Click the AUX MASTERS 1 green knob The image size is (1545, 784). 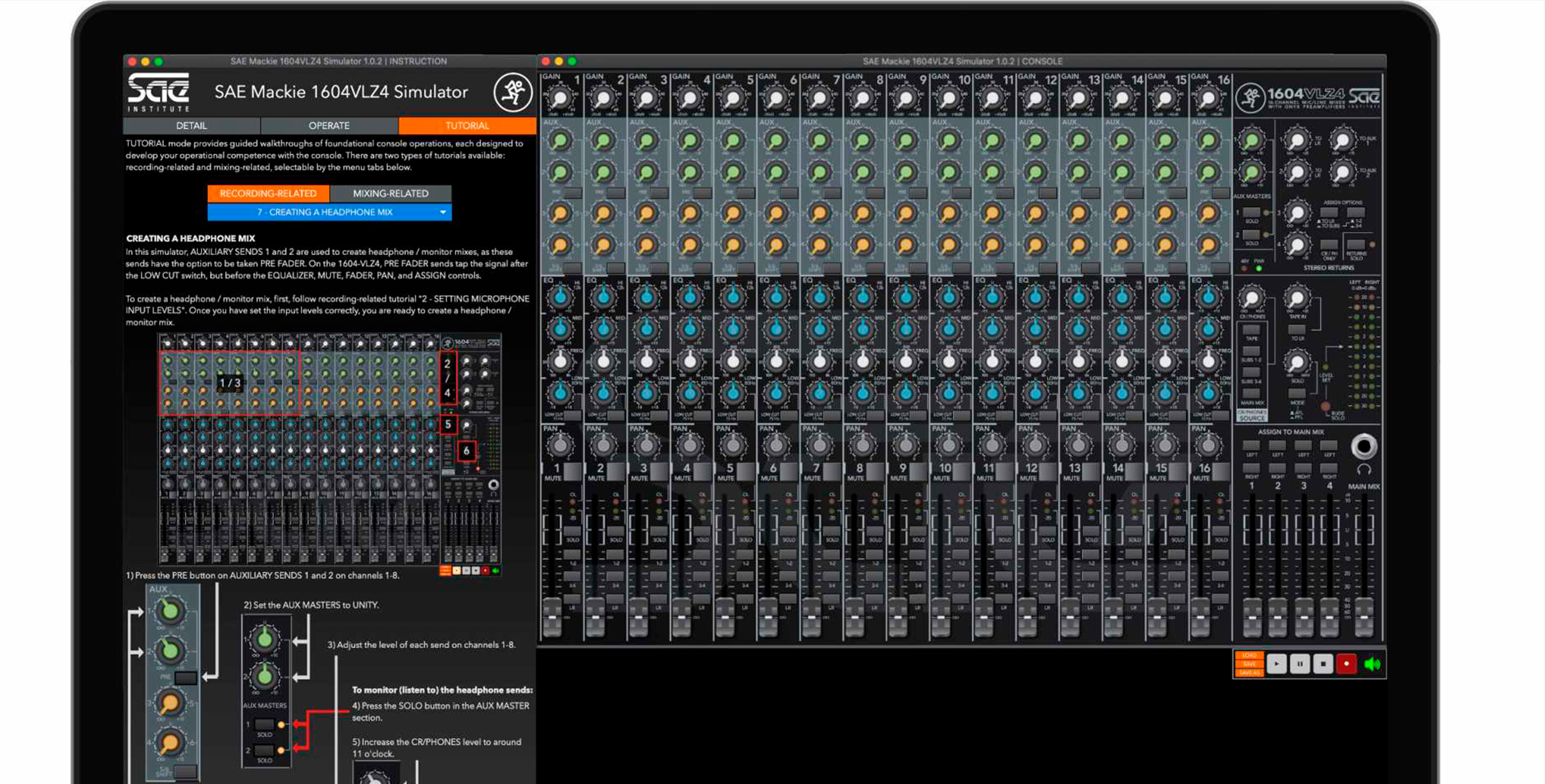click(x=1252, y=141)
